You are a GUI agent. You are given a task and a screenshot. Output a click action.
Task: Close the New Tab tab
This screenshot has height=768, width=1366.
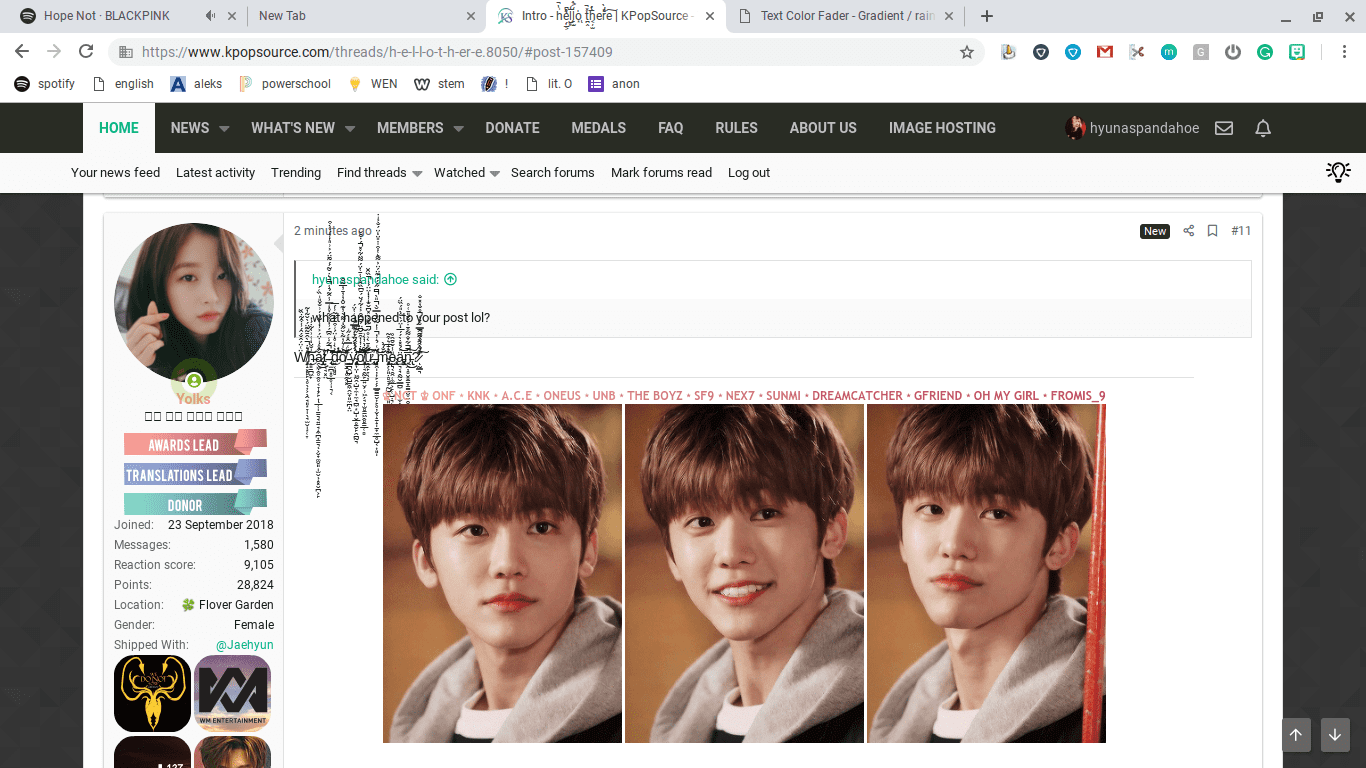471,16
